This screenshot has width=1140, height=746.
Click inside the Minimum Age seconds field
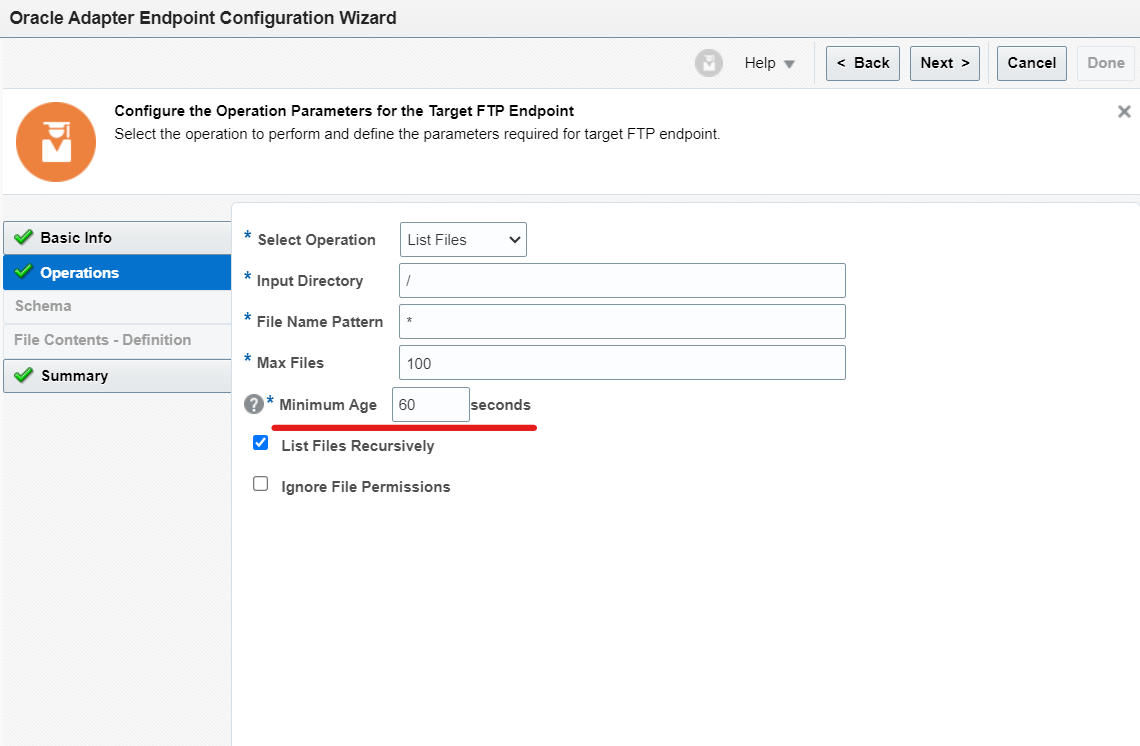[430, 404]
